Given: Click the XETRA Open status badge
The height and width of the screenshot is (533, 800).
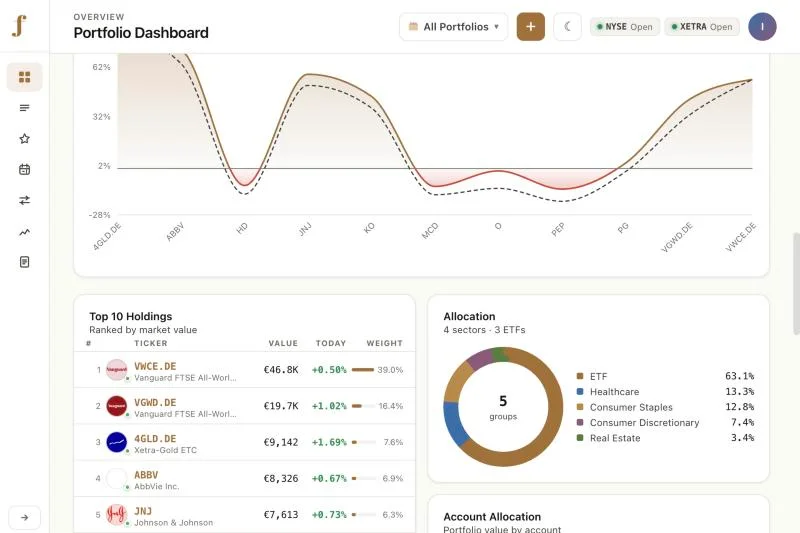Looking at the screenshot, I should pyautogui.click(x=702, y=27).
